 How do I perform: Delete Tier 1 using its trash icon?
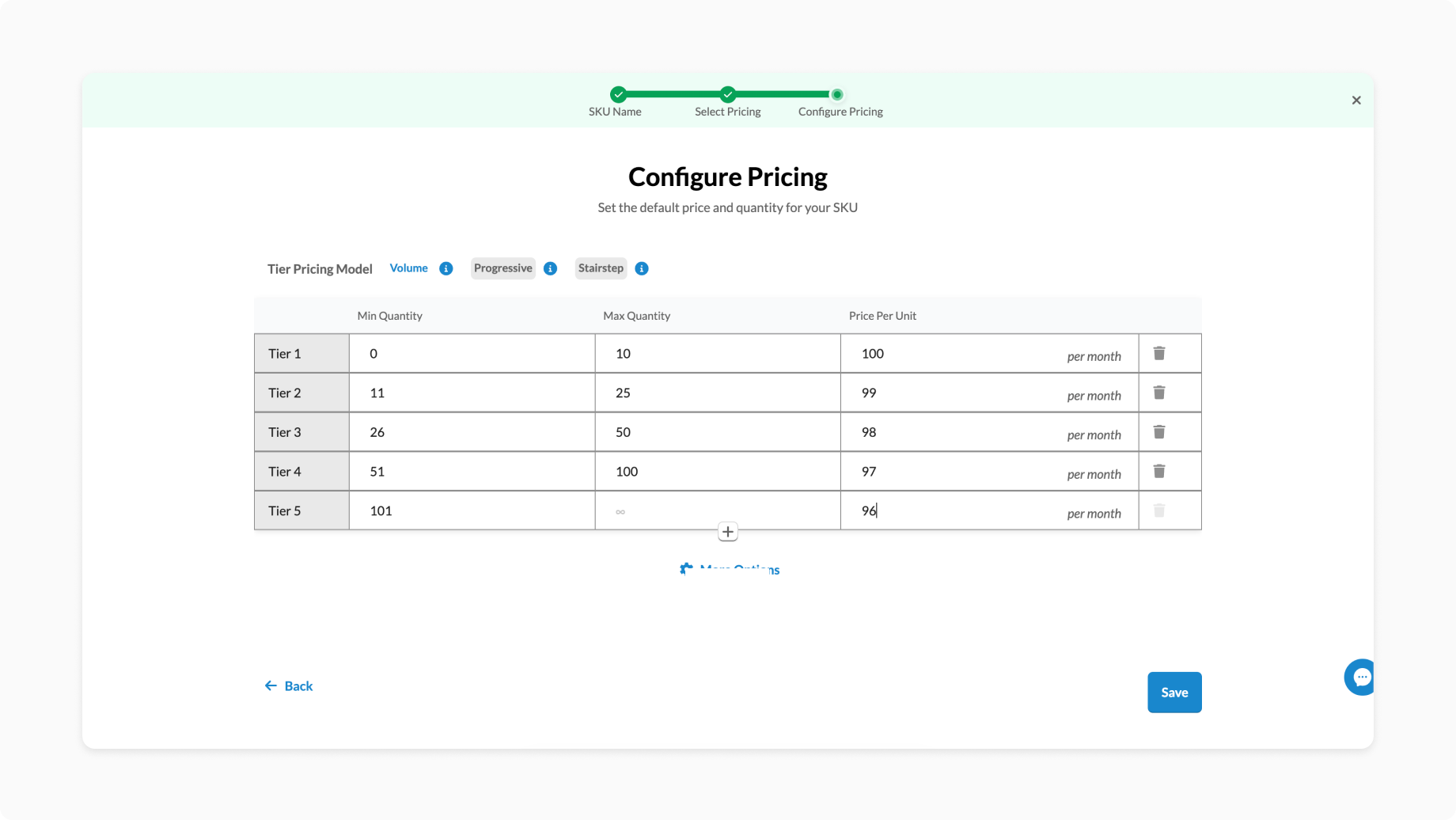click(x=1158, y=353)
